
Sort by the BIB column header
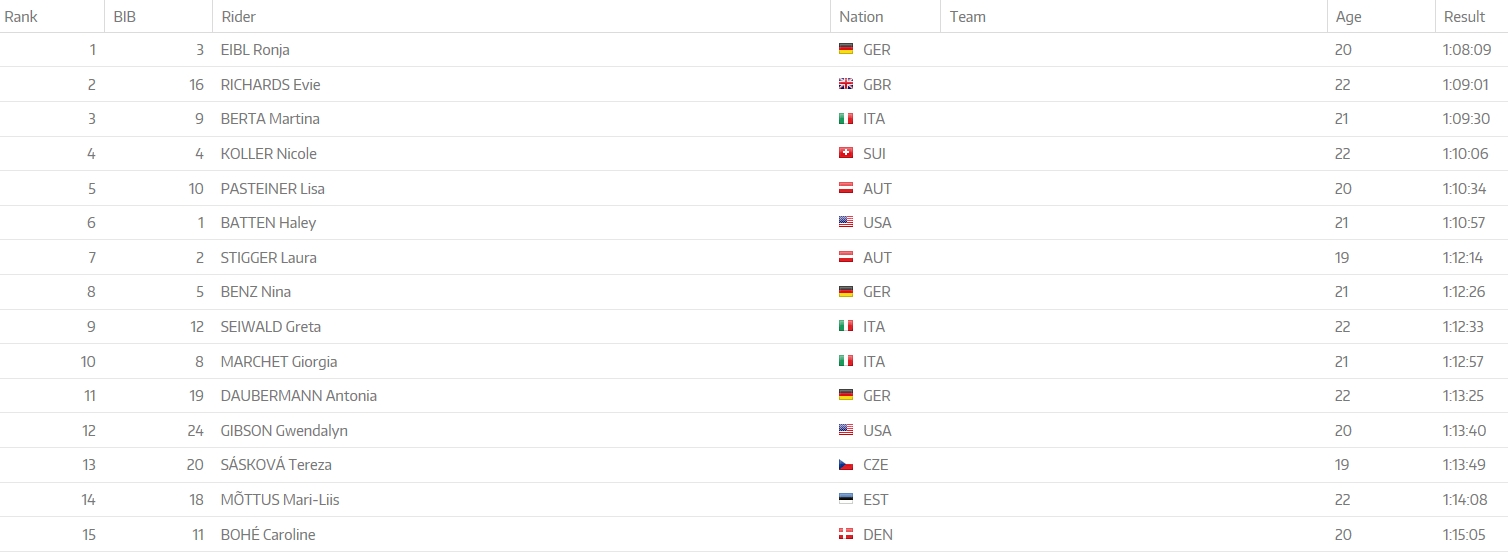pyautogui.click(x=124, y=17)
